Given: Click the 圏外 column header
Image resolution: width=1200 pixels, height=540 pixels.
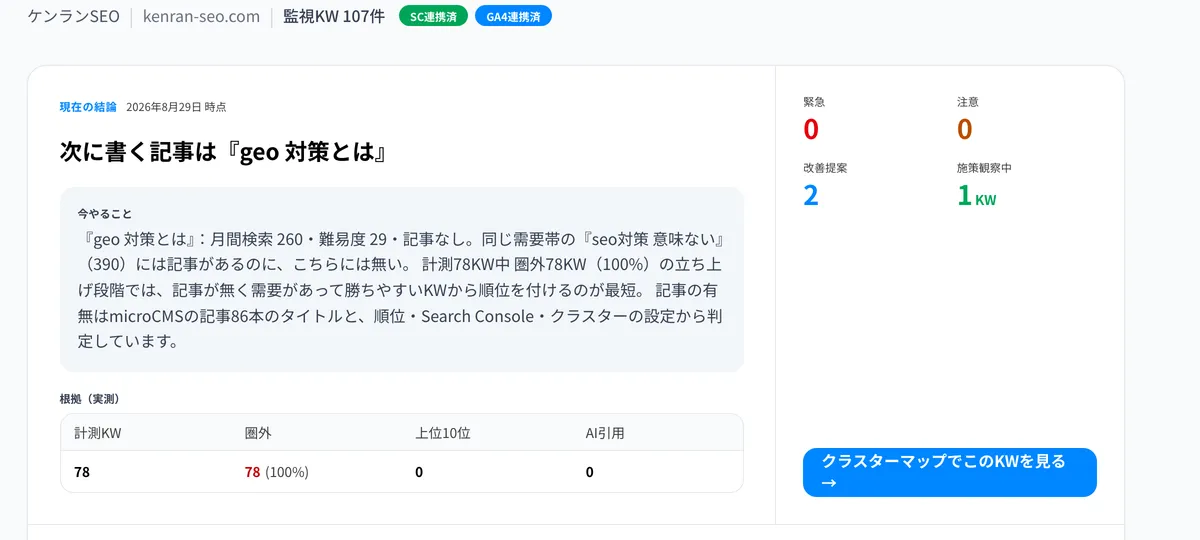Looking at the screenshot, I should (258, 434).
